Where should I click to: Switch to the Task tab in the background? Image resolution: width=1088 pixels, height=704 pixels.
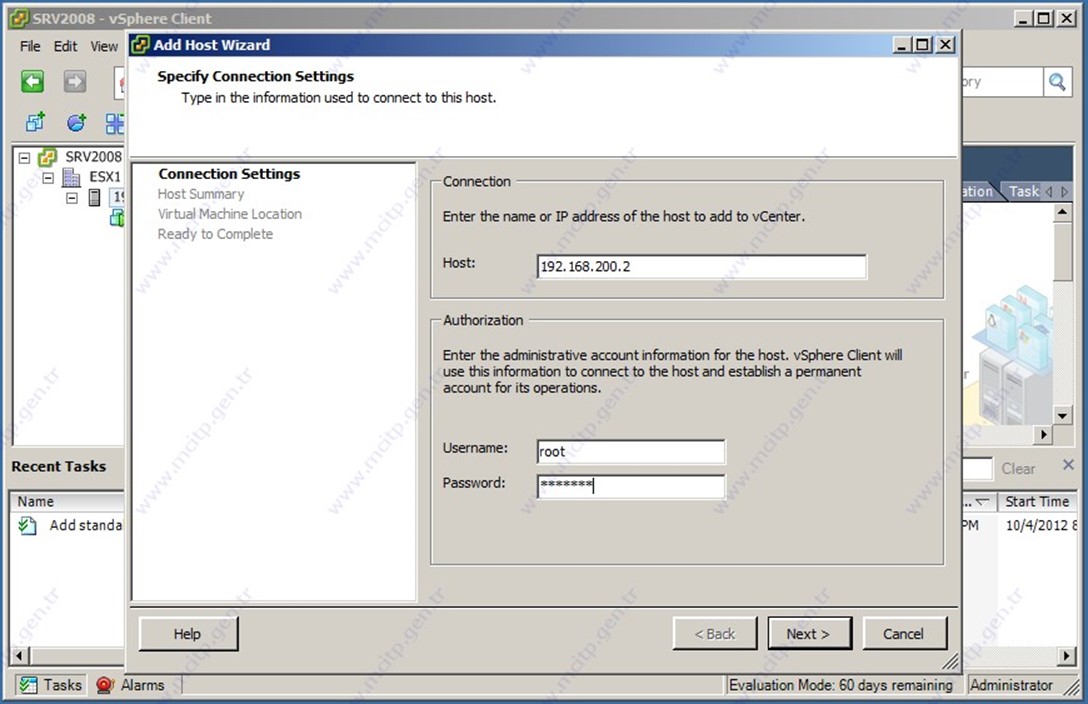pyautogui.click(x=1023, y=191)
